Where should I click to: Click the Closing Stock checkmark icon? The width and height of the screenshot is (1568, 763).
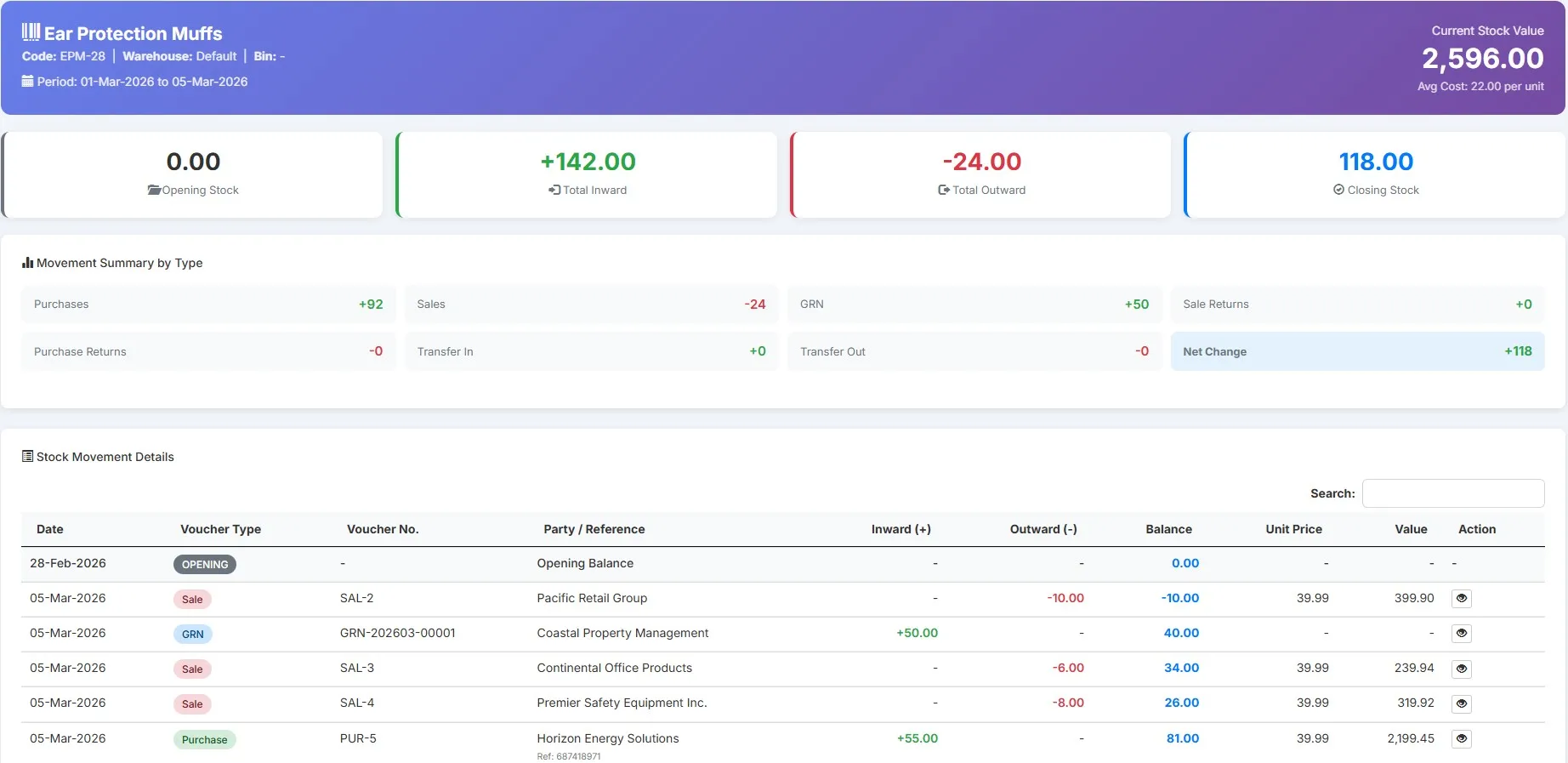point(1338,191)
